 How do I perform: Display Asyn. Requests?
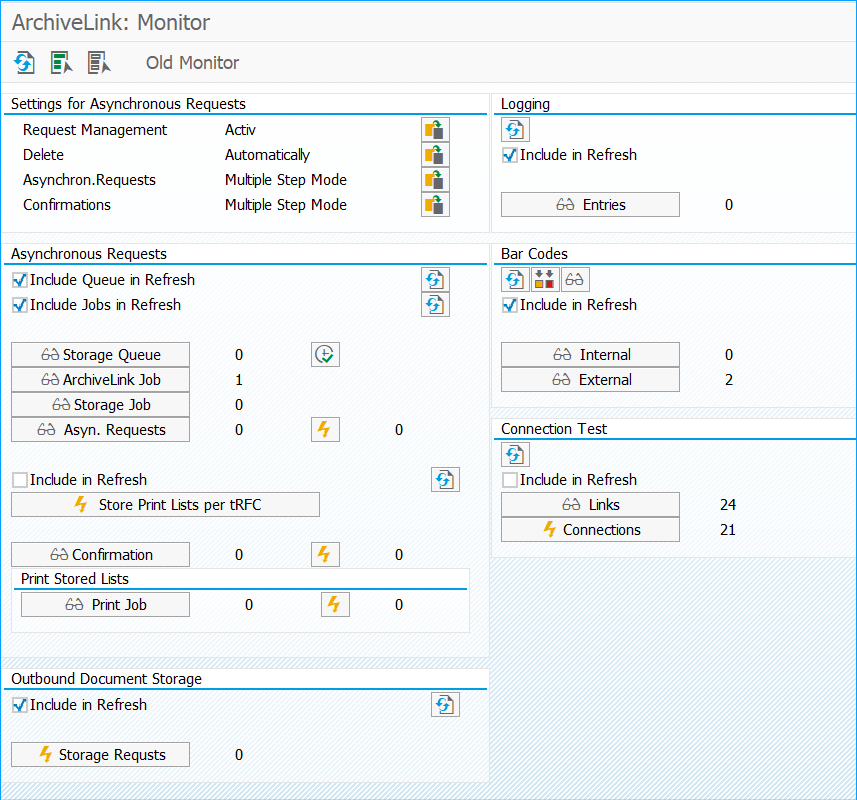[x=101, y=430]
